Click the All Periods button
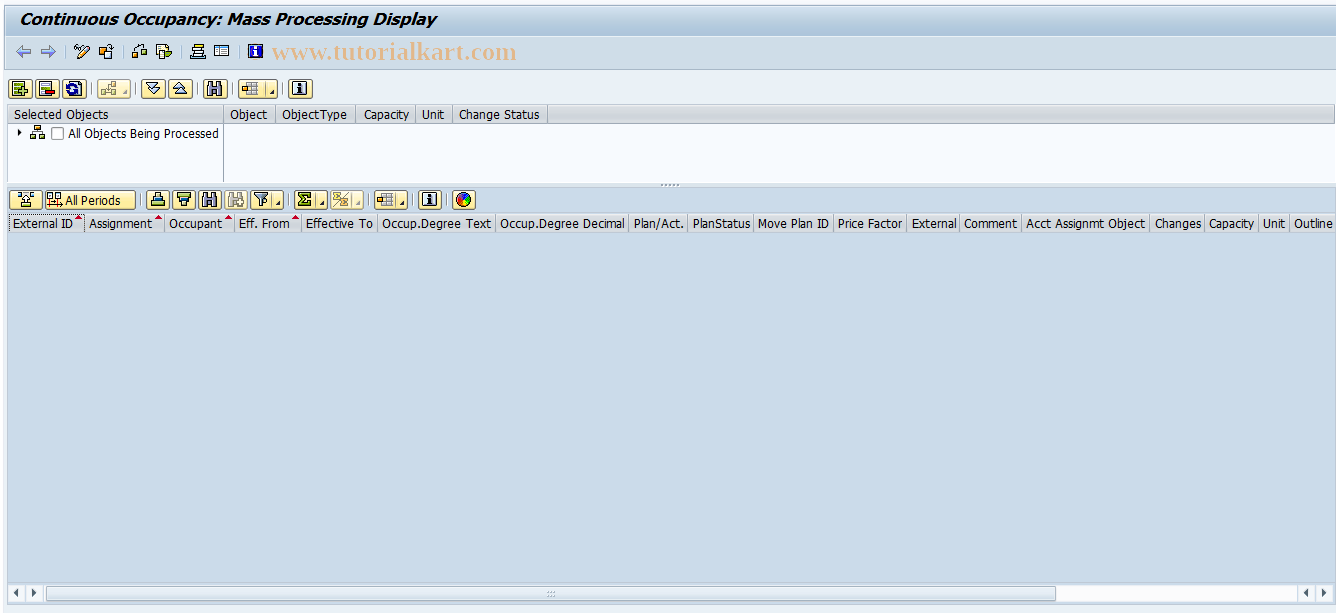Image resolution: width=1336 pixels, height=613 pixels. click(x=90, y=200)
